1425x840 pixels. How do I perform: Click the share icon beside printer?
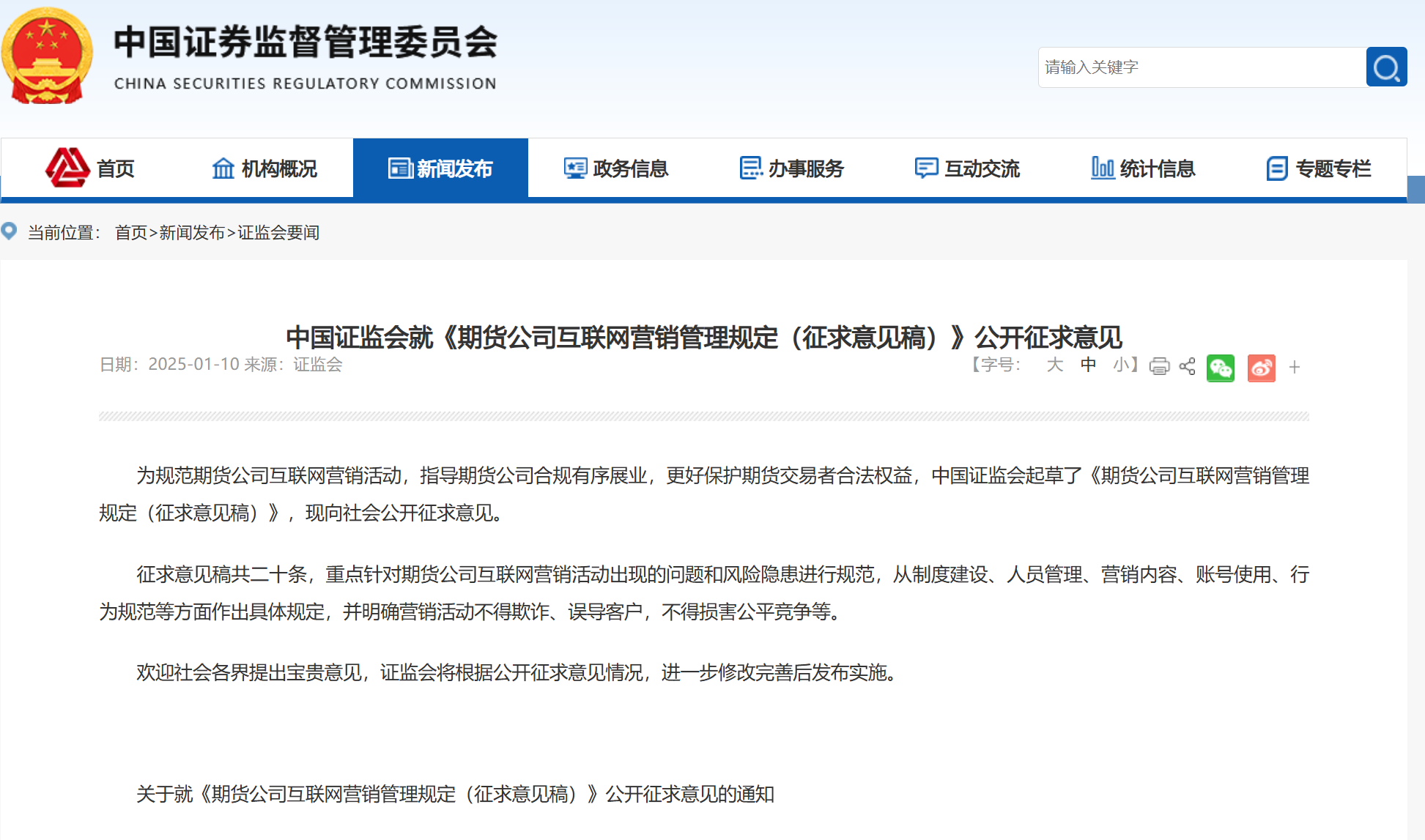(x=1187, y=366)
